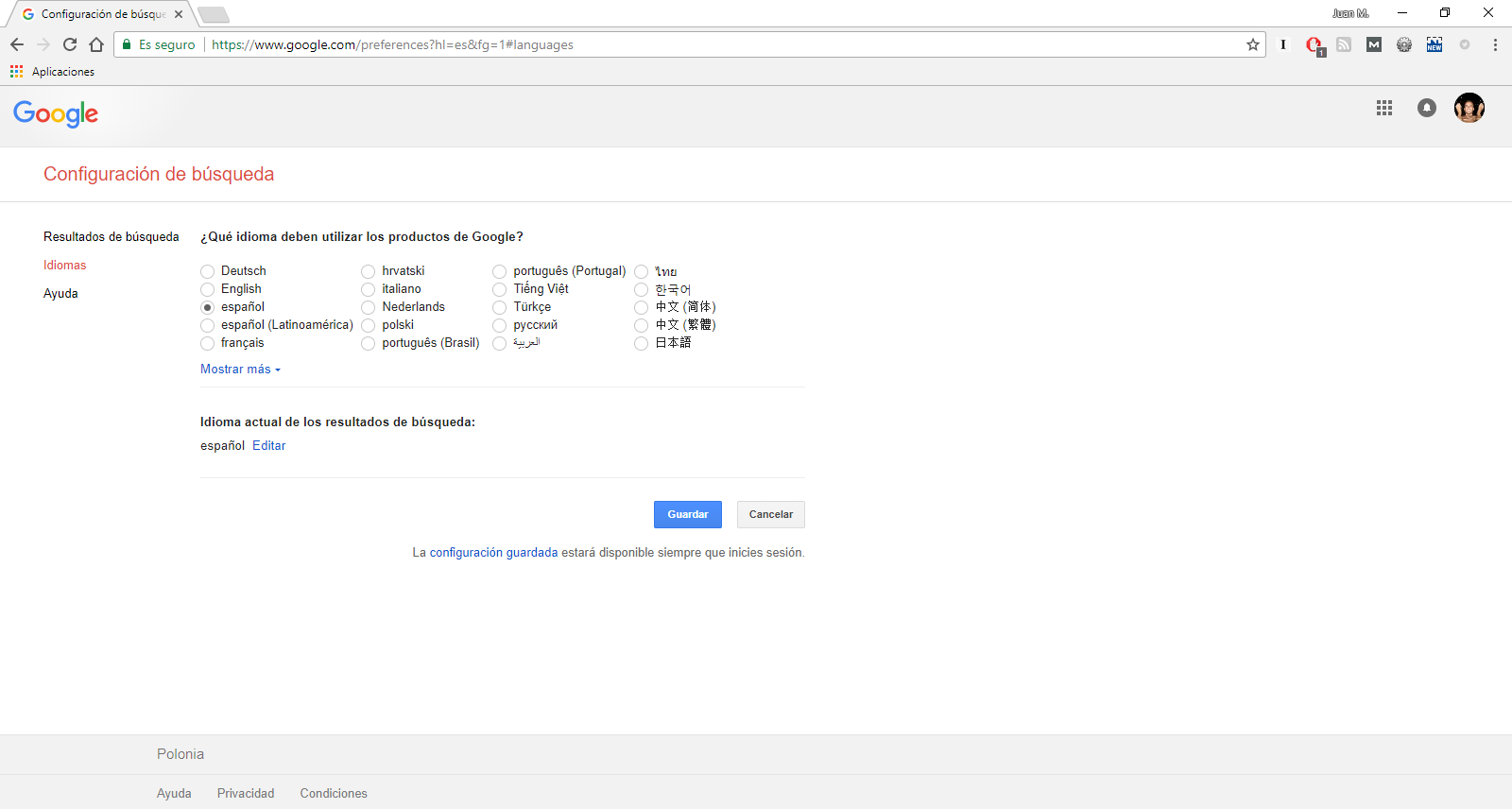Select français as the language
The height and width of the screenshot is (809, 1512).
(208, 344)
